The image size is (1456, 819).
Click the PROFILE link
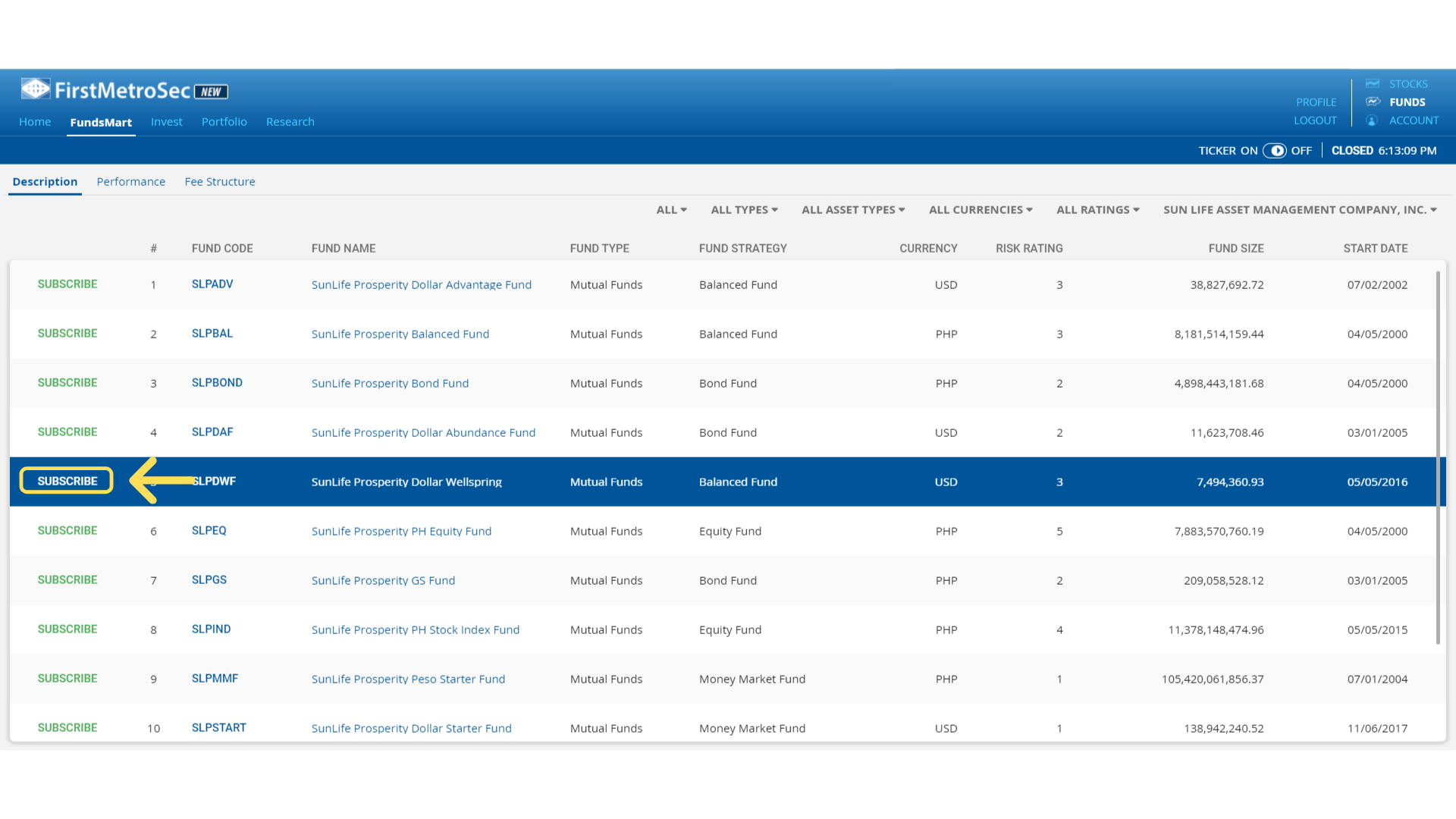(1316, 102)
